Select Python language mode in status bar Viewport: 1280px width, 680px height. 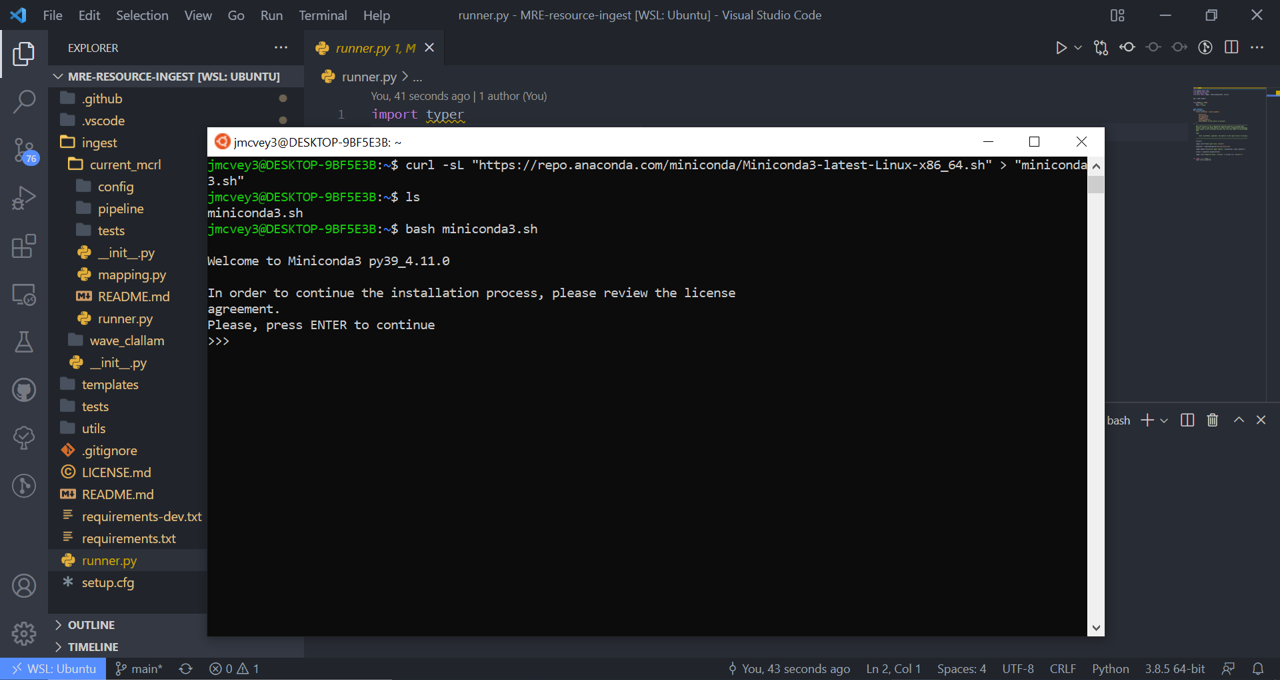click(1110, 669)
